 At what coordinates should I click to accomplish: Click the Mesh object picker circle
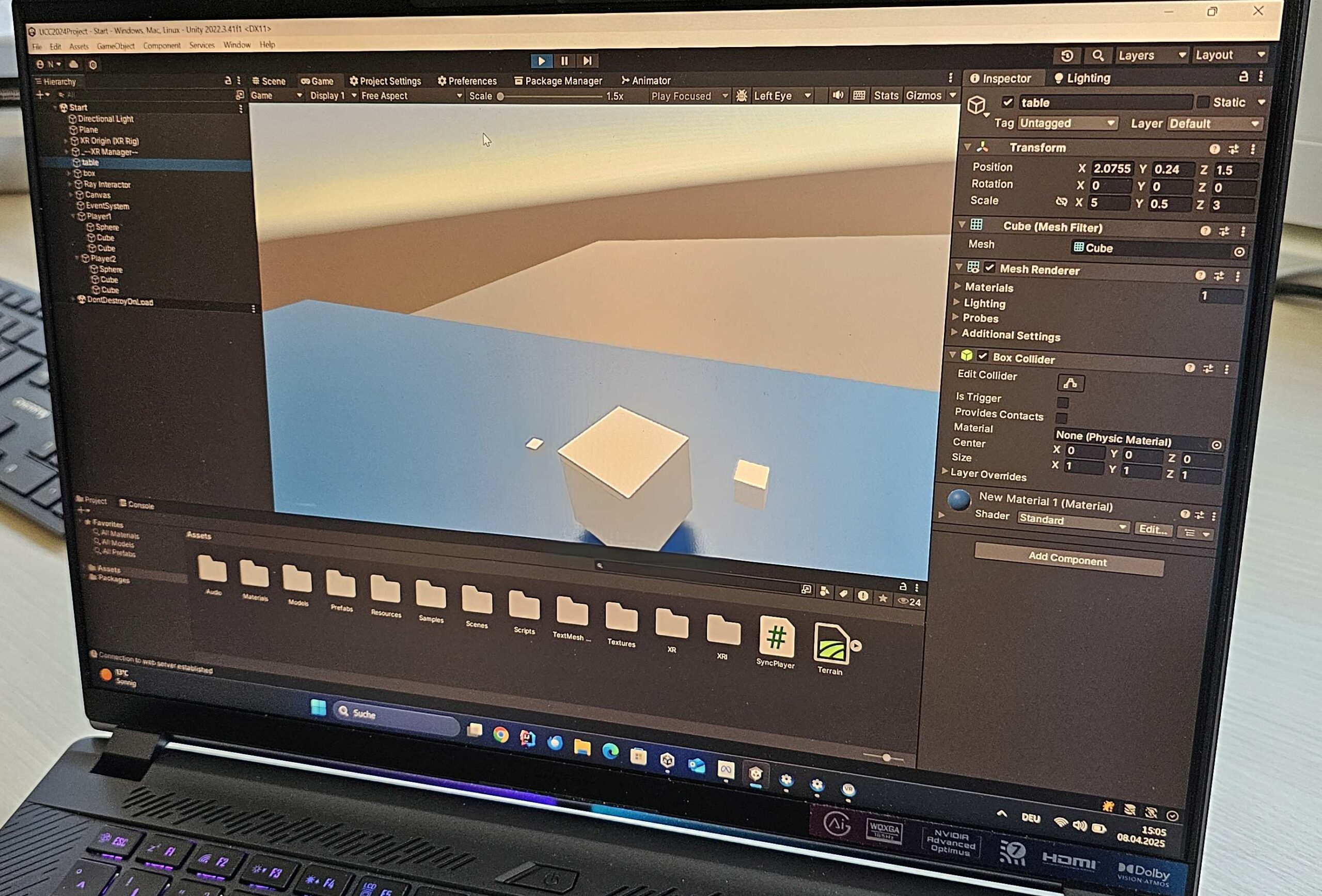(x=1239, y=251)
